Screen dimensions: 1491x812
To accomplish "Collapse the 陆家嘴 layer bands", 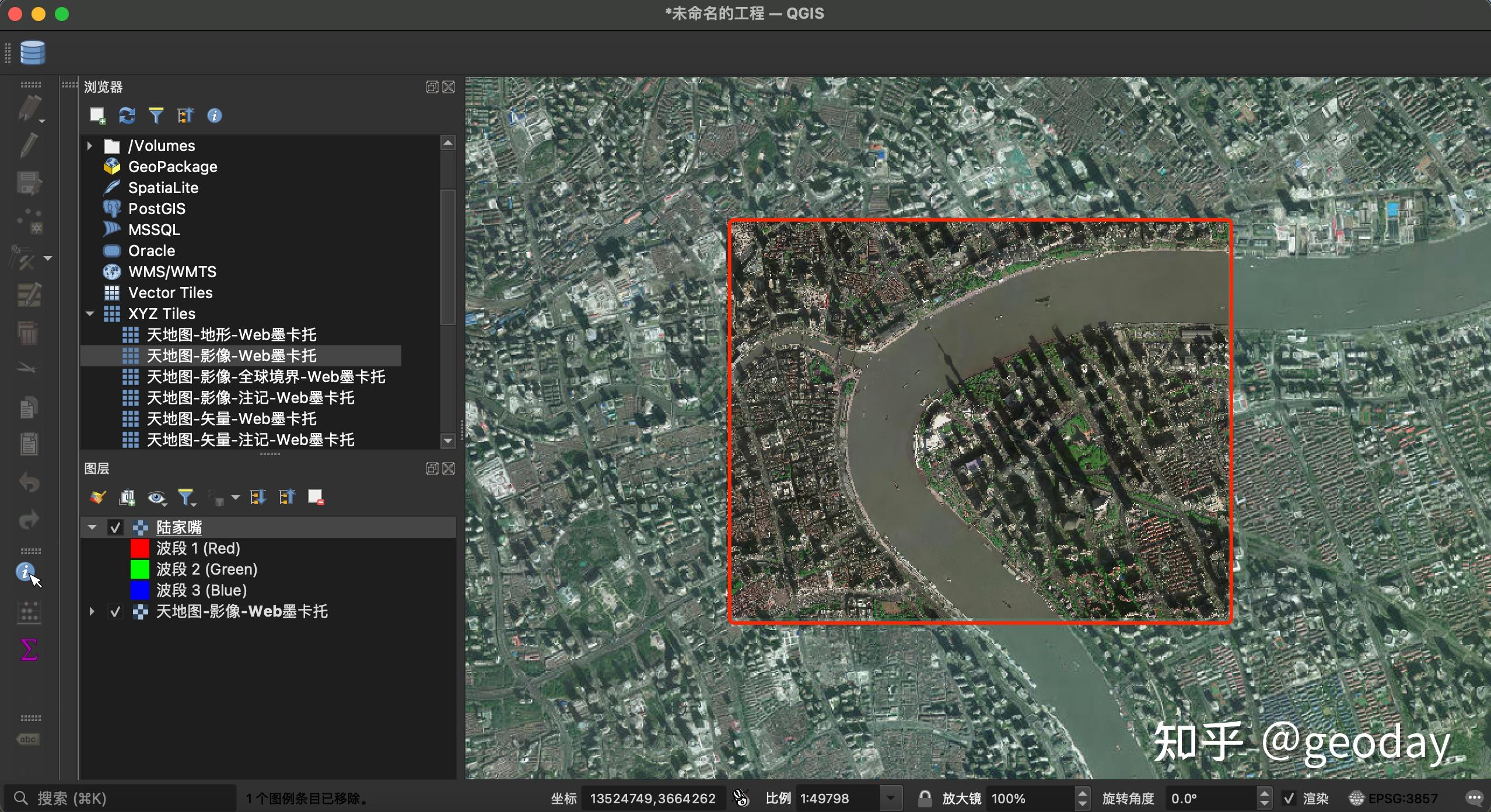I will [92, 527].
